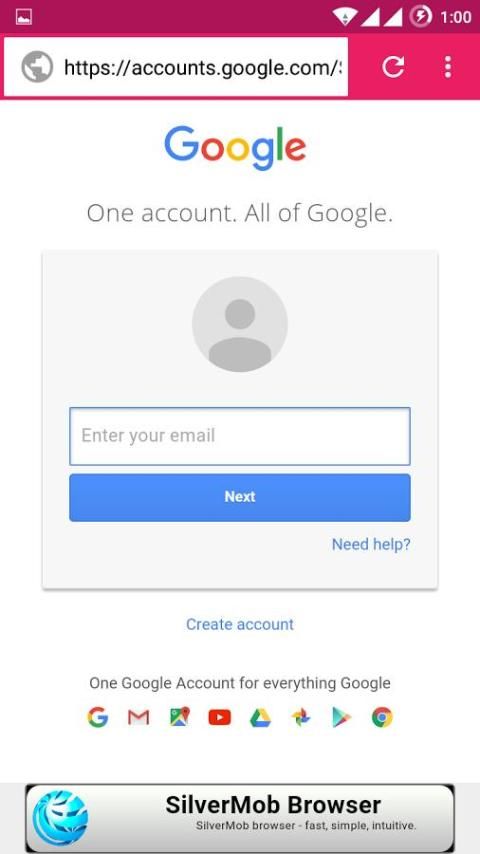Viewport: 480px width, 854px height.
Task: Click the Google Play icon
Action: pyautogui.click(x=342, y=718)
